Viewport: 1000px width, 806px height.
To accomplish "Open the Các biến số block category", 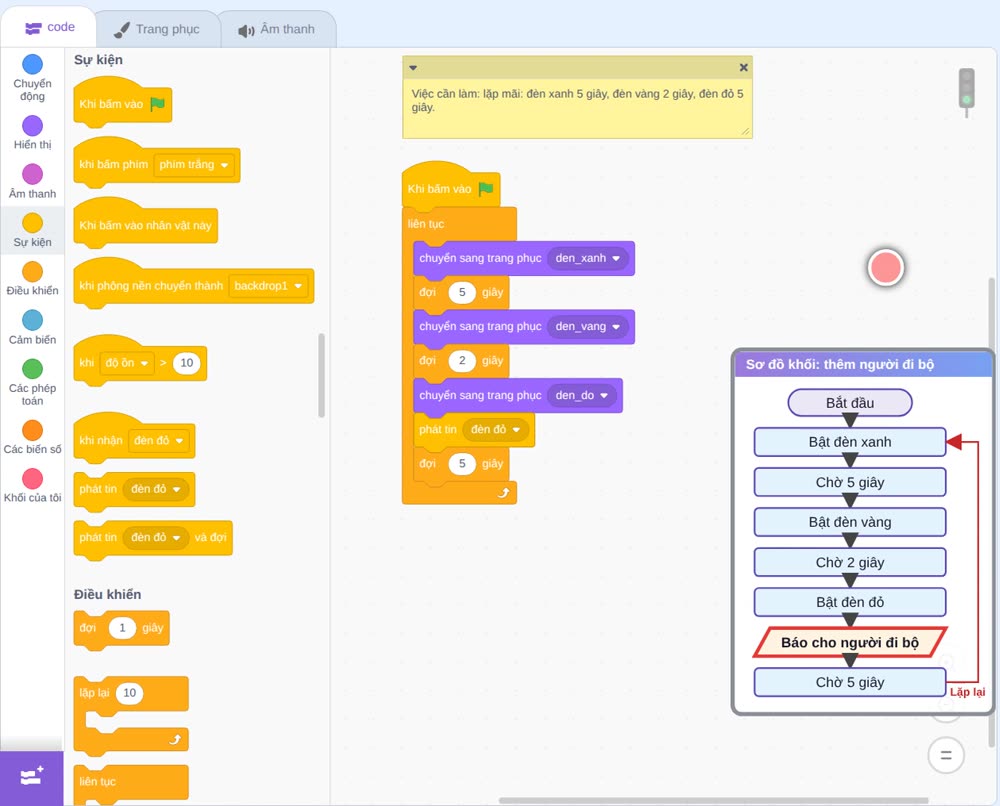I will click(x=33, y=437).
